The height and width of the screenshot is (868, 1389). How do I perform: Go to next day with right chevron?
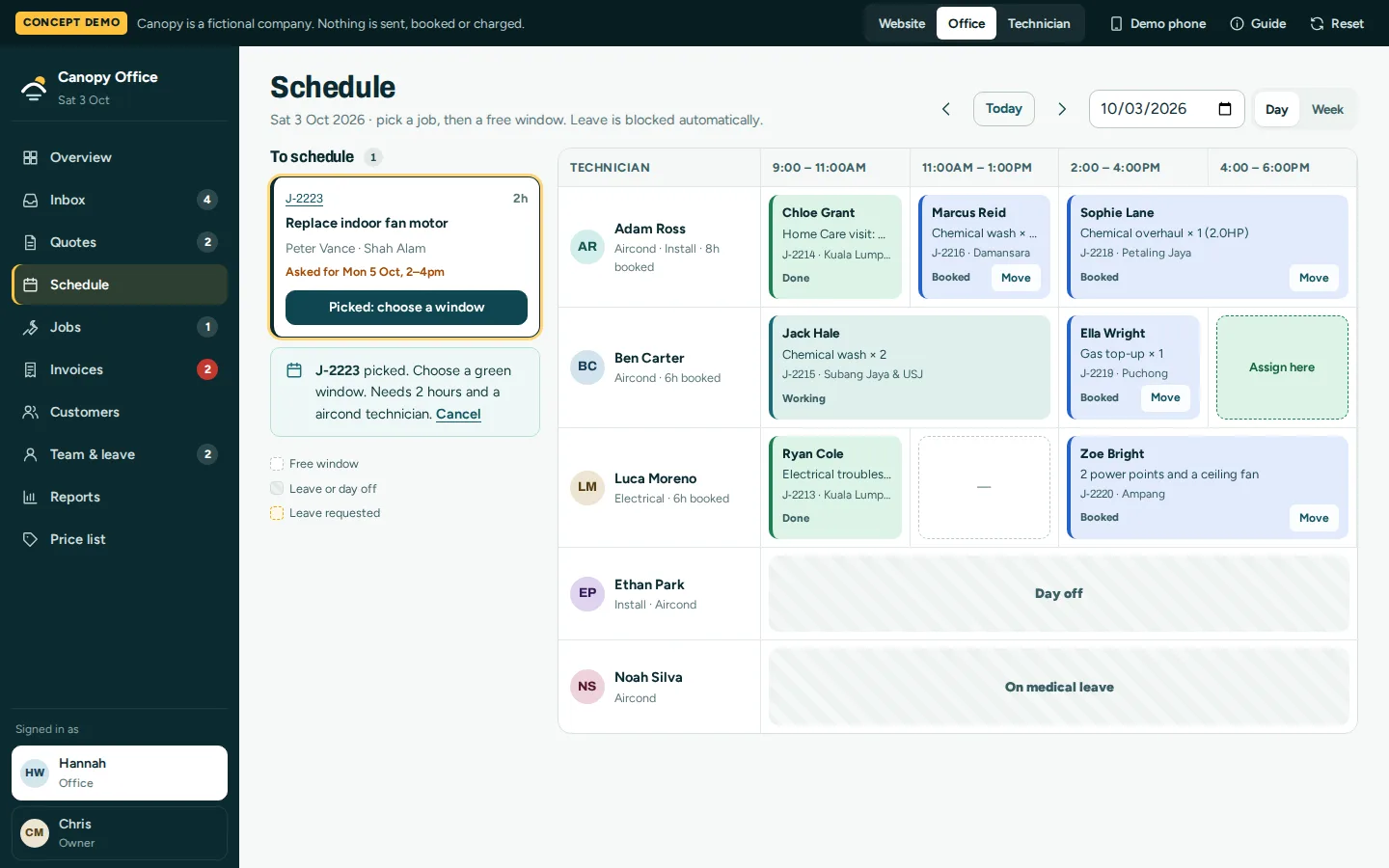[1062, 109]
